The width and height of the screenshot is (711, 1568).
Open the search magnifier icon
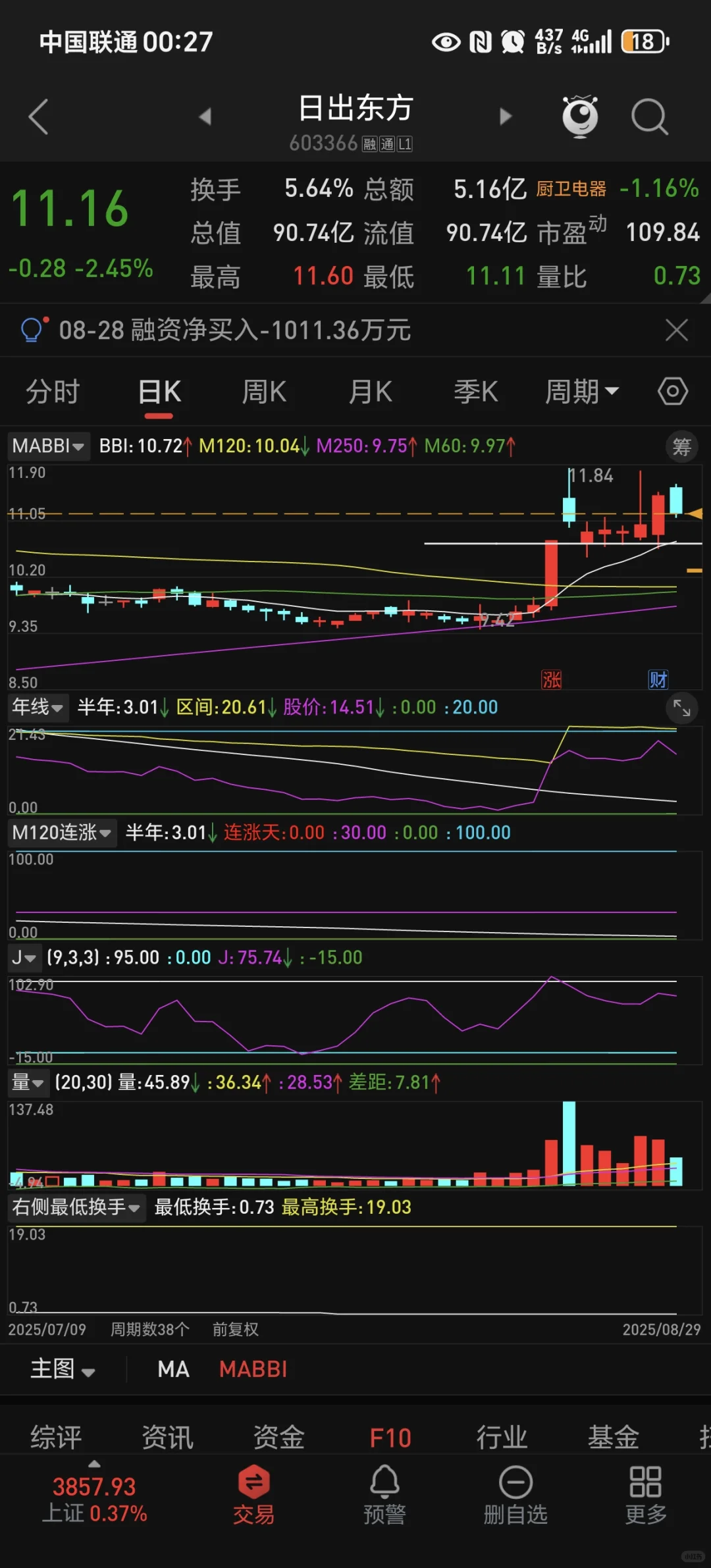pos(650,117)
